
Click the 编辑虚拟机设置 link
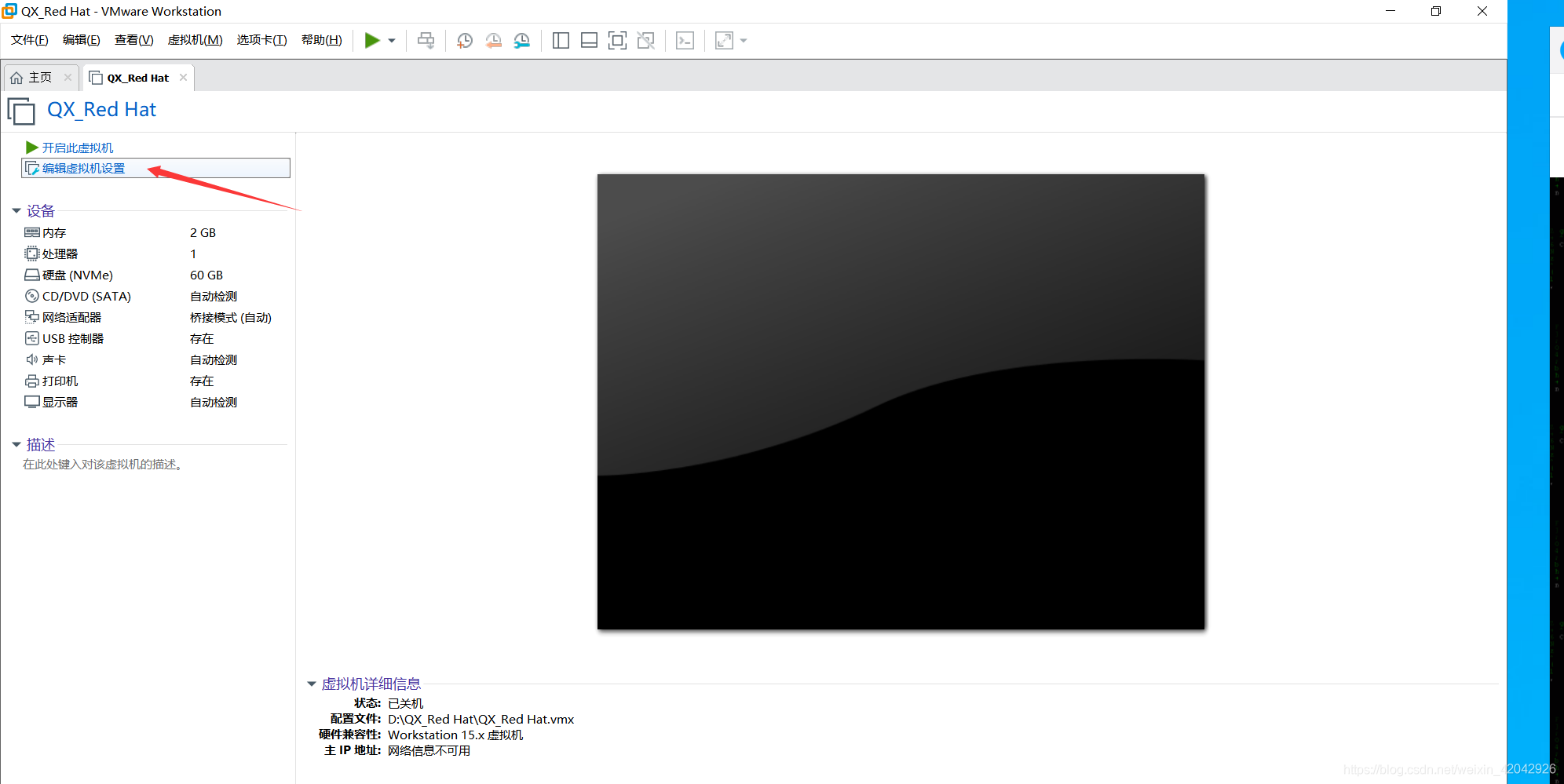coord(83,168)
